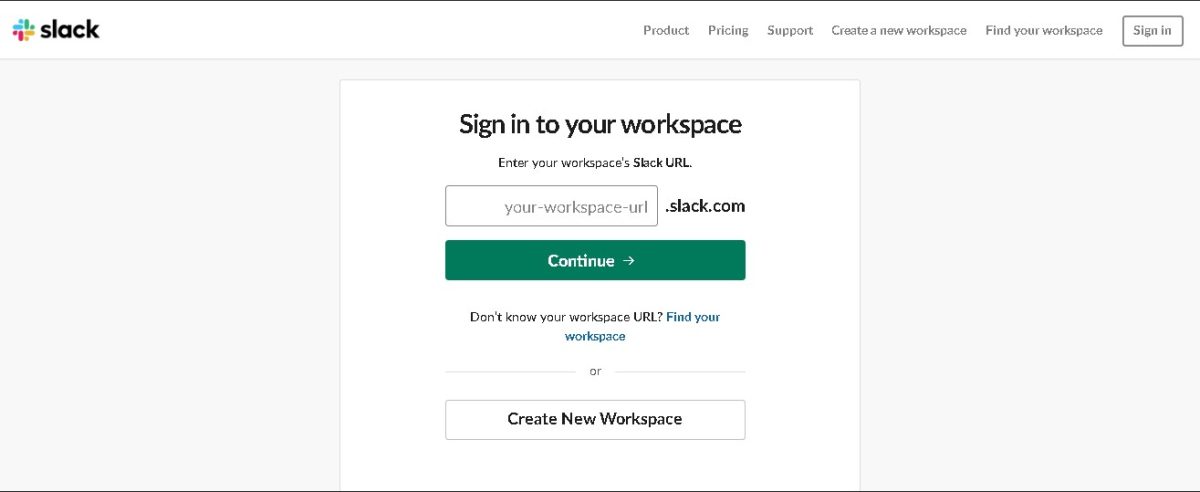Click the "or" divider text
This screenshot has height=492, width=1200.
[595, 371]
